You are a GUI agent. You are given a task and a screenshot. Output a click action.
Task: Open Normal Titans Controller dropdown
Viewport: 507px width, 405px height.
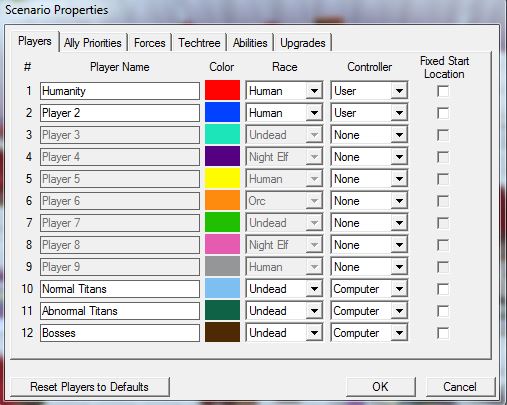coord(369,289)
